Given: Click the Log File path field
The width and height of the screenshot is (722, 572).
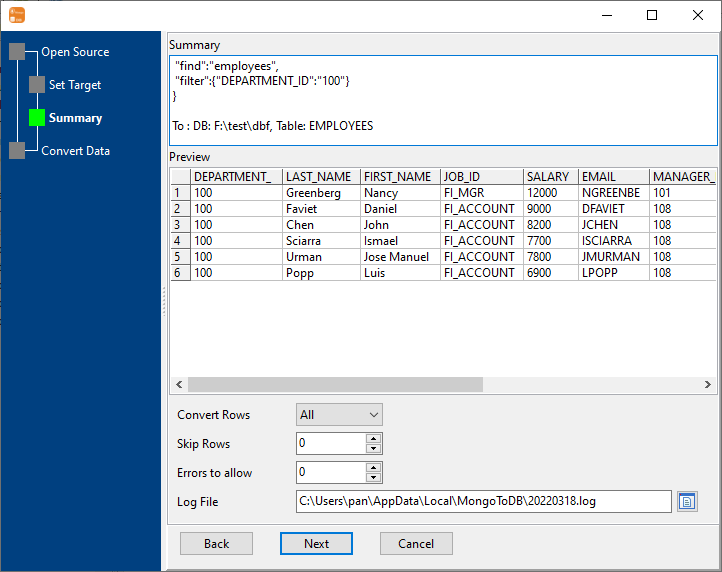Looking at the screenshot, I should (483, 501).
